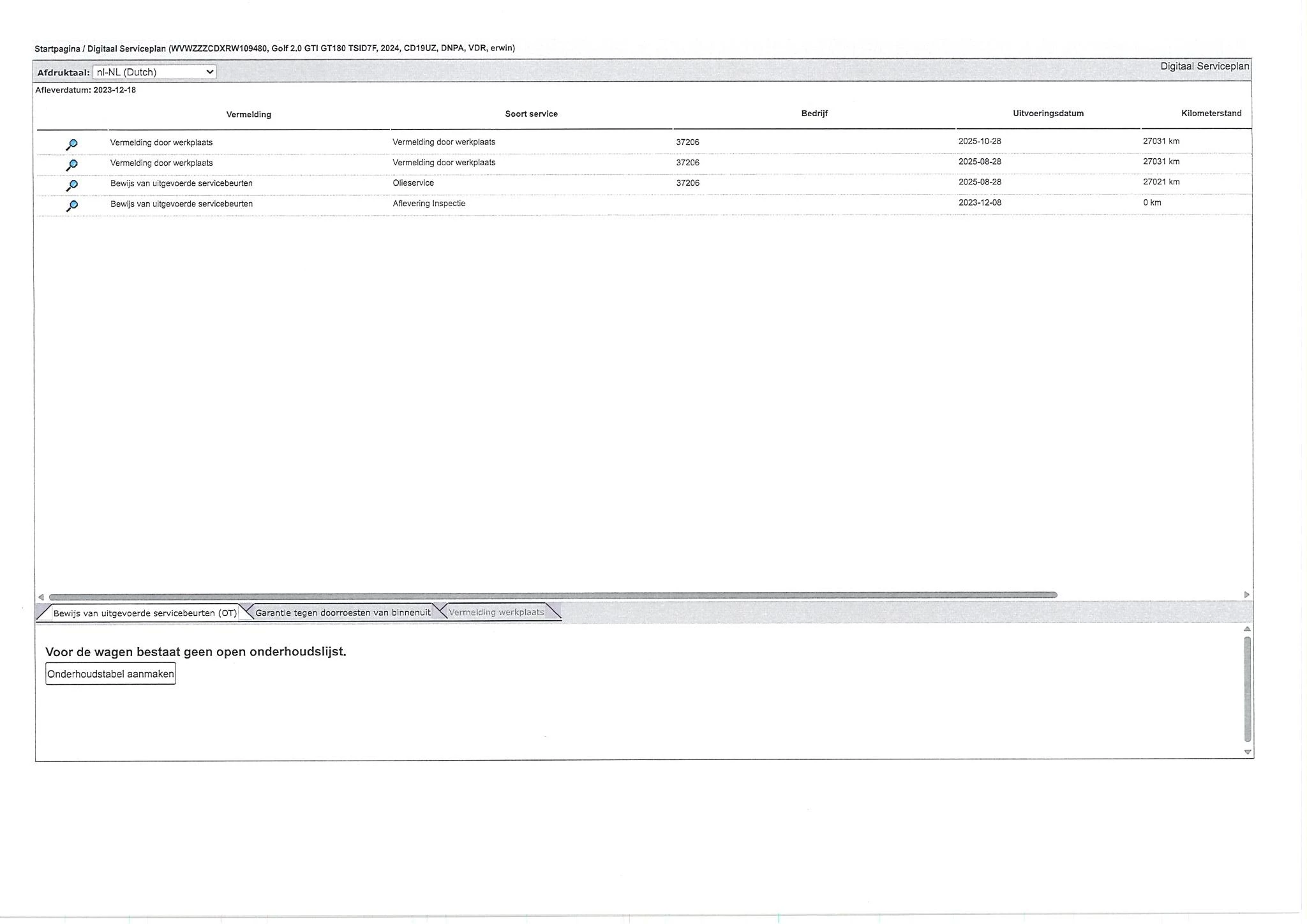View details of the Olieservice entry

72,185
